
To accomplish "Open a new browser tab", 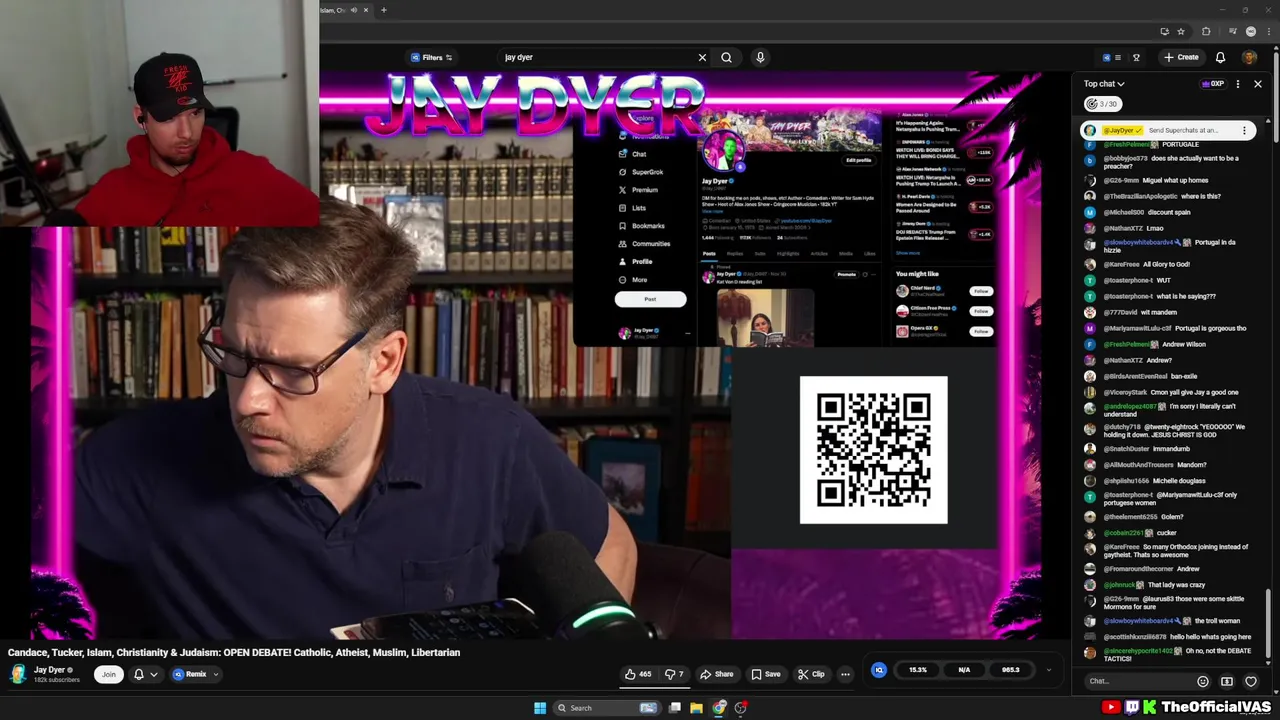I will click(383, 10).
